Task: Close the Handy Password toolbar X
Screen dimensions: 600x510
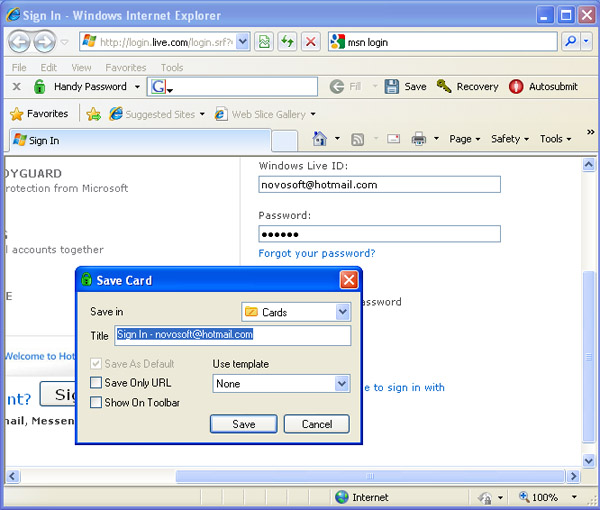Action: 16,86
